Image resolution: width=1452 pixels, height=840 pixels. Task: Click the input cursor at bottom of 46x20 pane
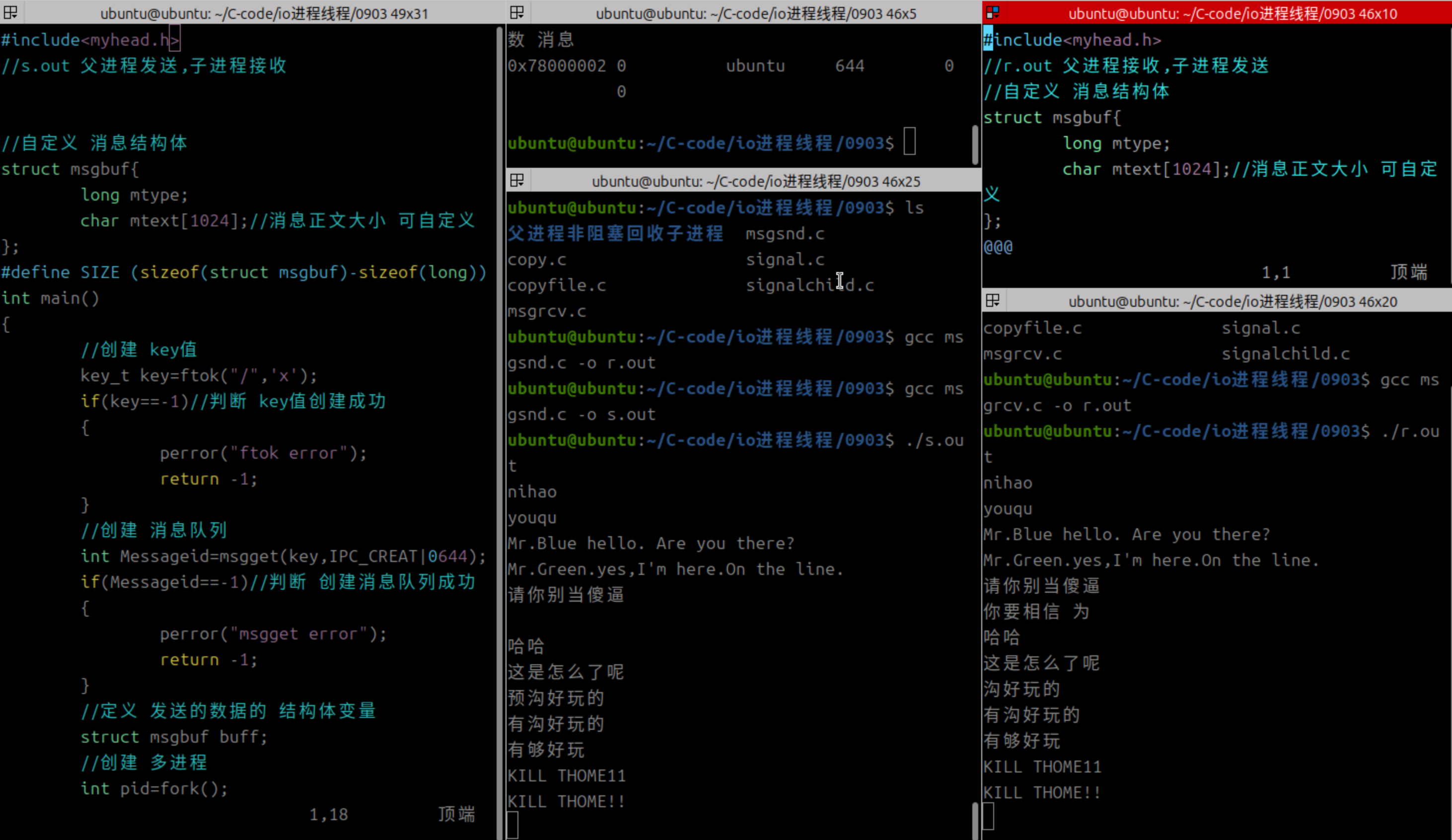988,816
